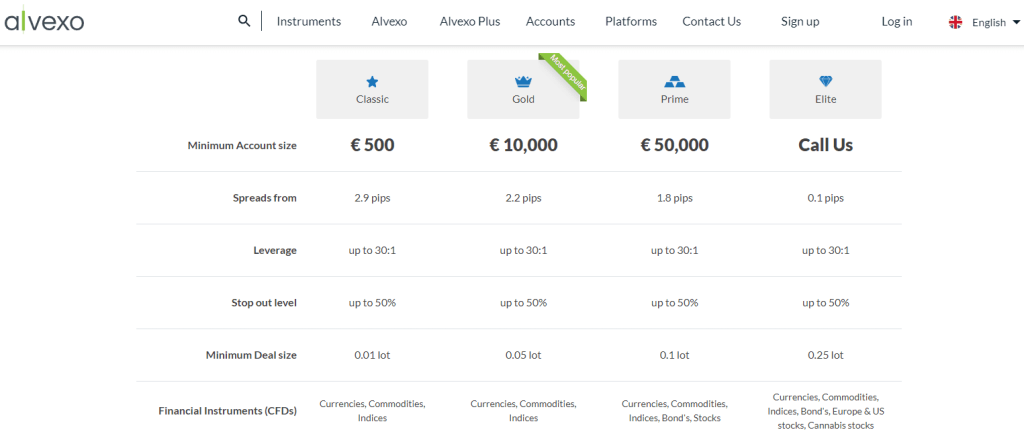Click the 0.1 pips value
This screenshot has height=438, width=1024.
coord(825,198)
